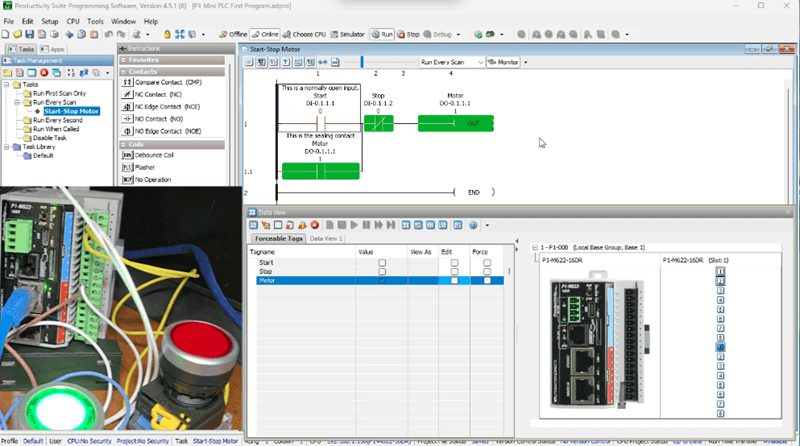
Task: Click the red delete icon in Task Management
Action: point(44,73)
